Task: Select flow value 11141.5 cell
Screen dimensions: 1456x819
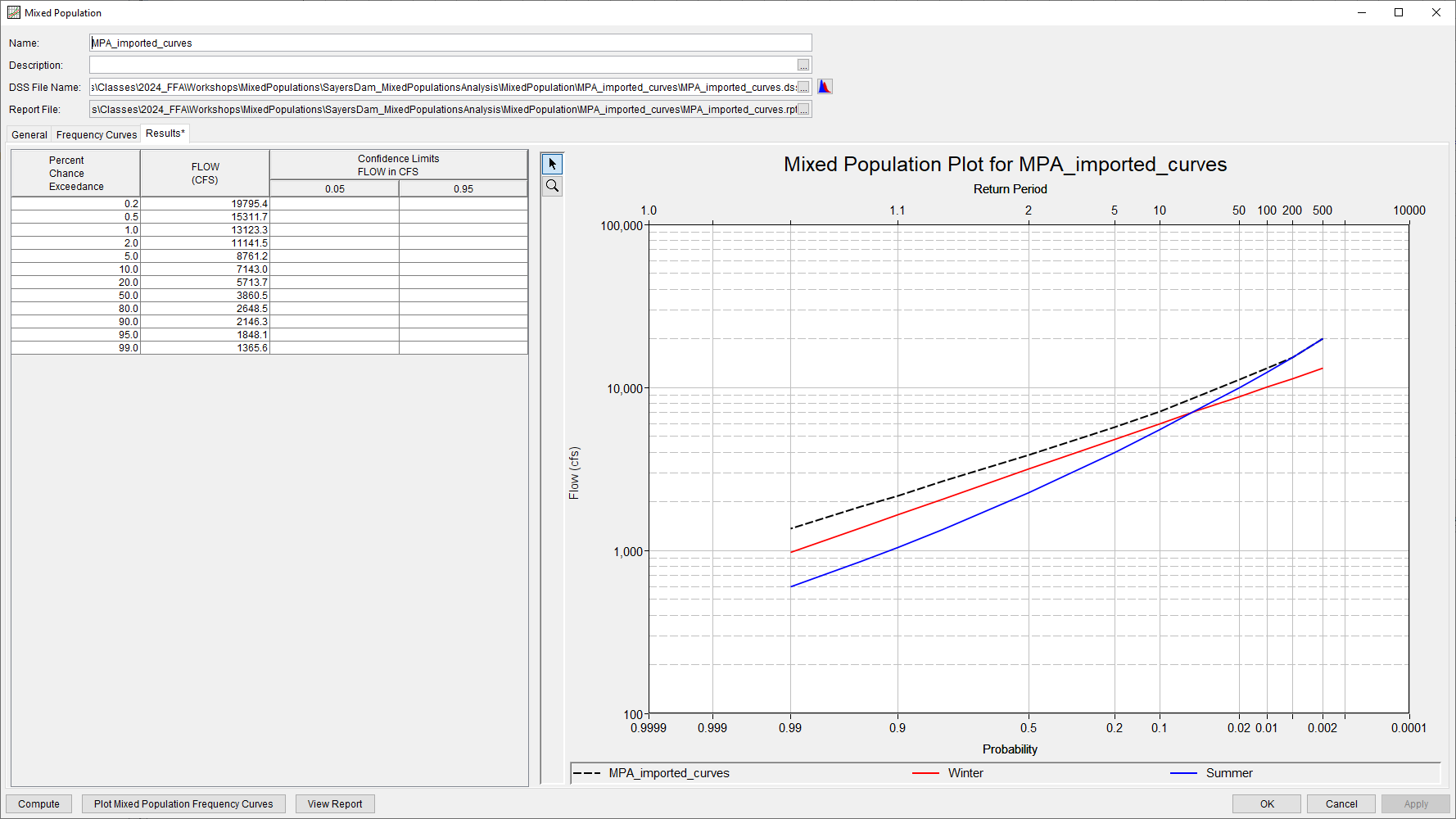Action: [x=205, y=243]
